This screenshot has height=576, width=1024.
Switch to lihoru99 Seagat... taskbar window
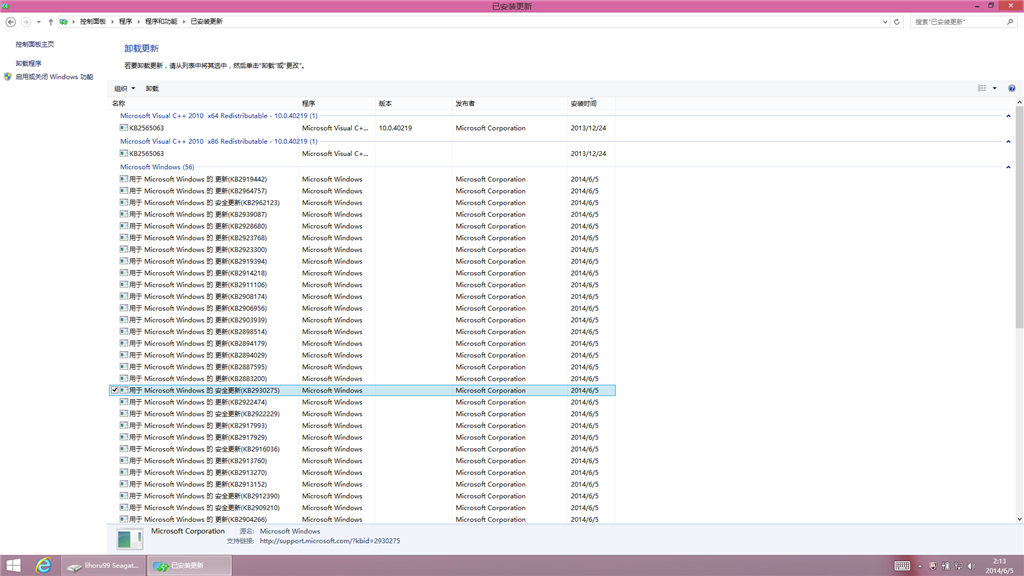click(x=103, y=566)
